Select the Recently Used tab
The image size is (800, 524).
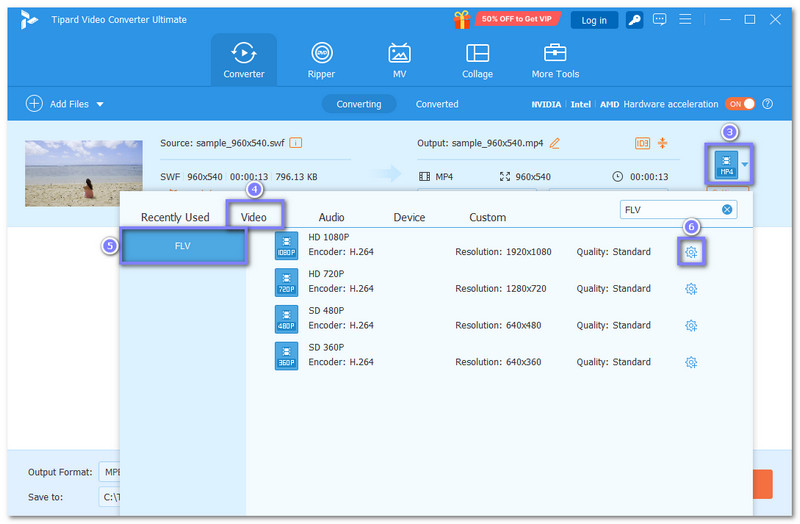[175, 217]
